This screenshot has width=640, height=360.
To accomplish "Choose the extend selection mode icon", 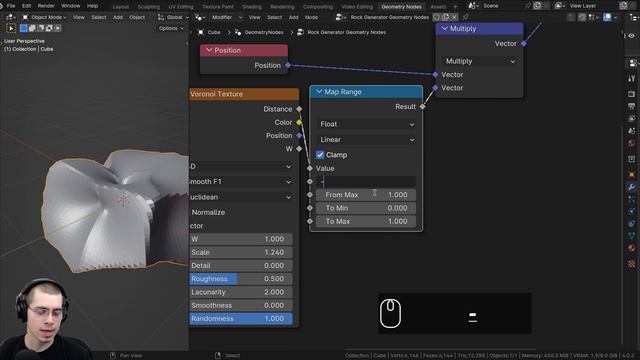I will [x=32, y=28].
